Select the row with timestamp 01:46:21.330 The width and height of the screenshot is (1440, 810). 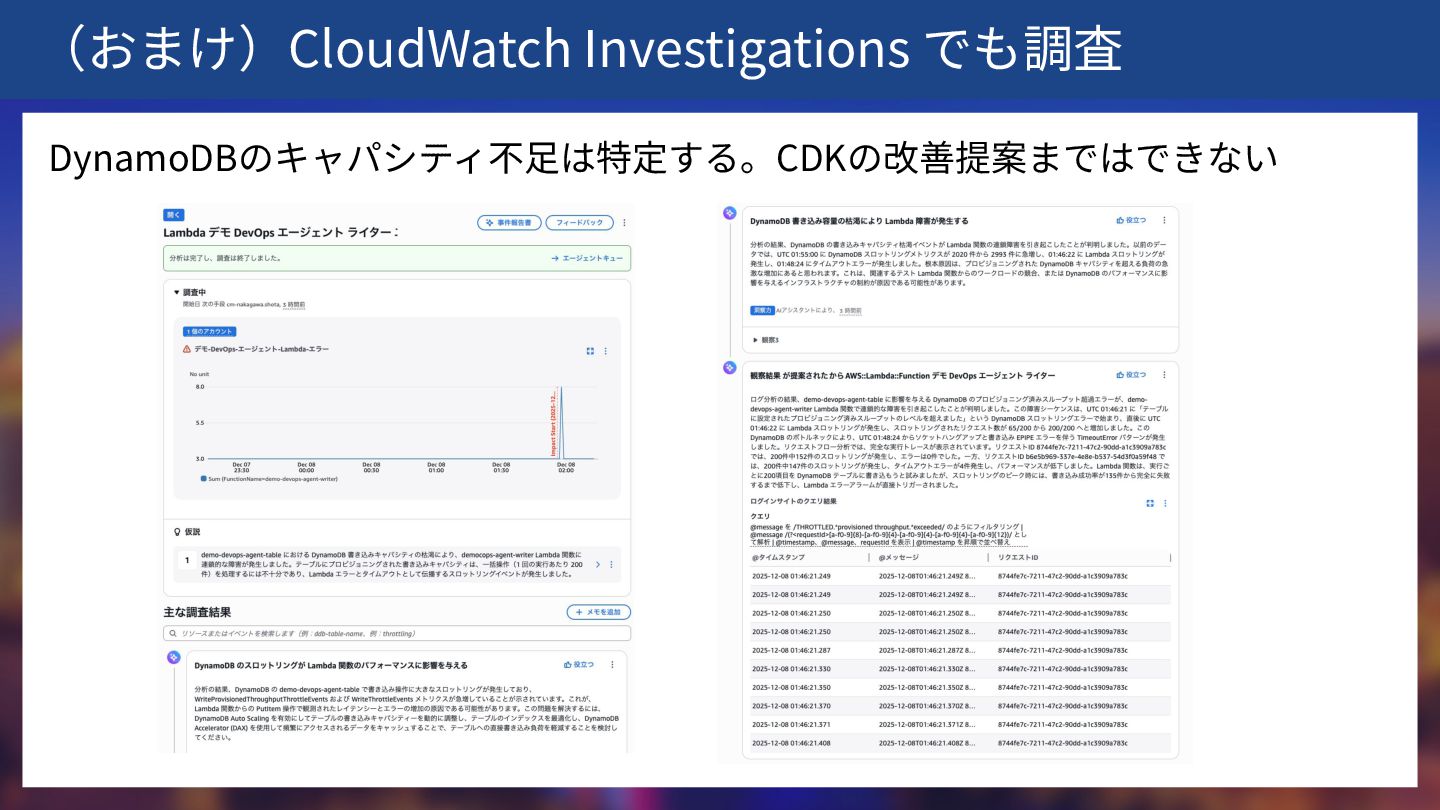coord(960,669)
